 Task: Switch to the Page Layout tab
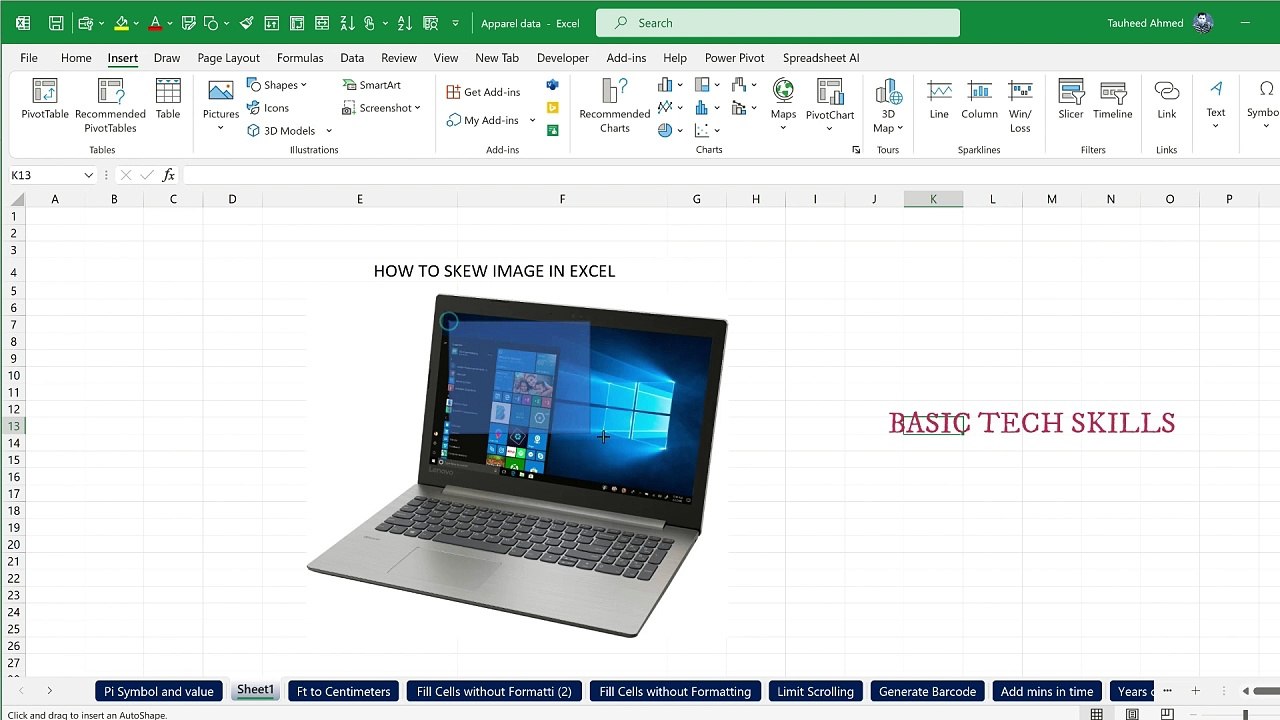coord(228,58)
